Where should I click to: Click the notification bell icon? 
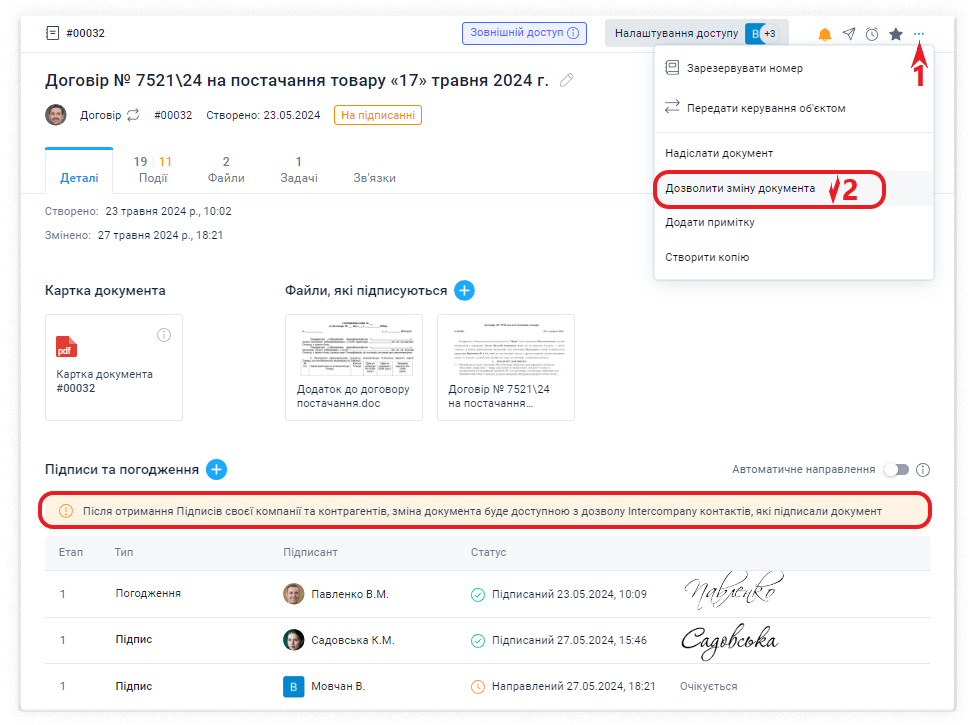pos(825,34)
